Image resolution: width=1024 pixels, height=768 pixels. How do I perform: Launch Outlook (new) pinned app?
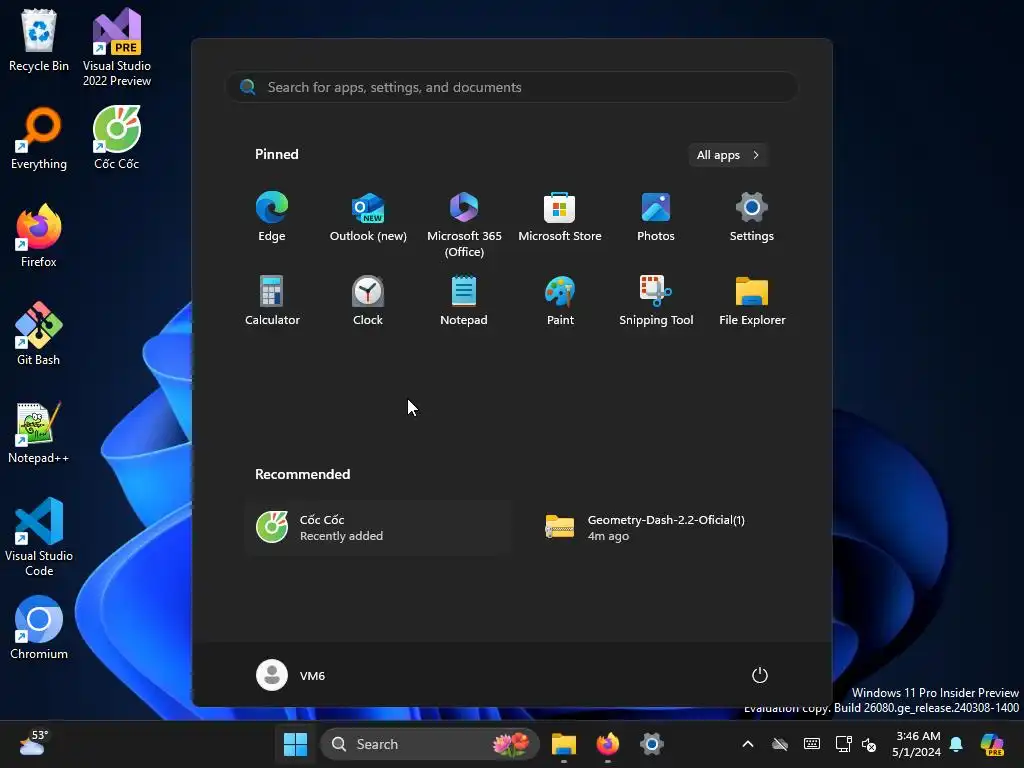(368, 217)
